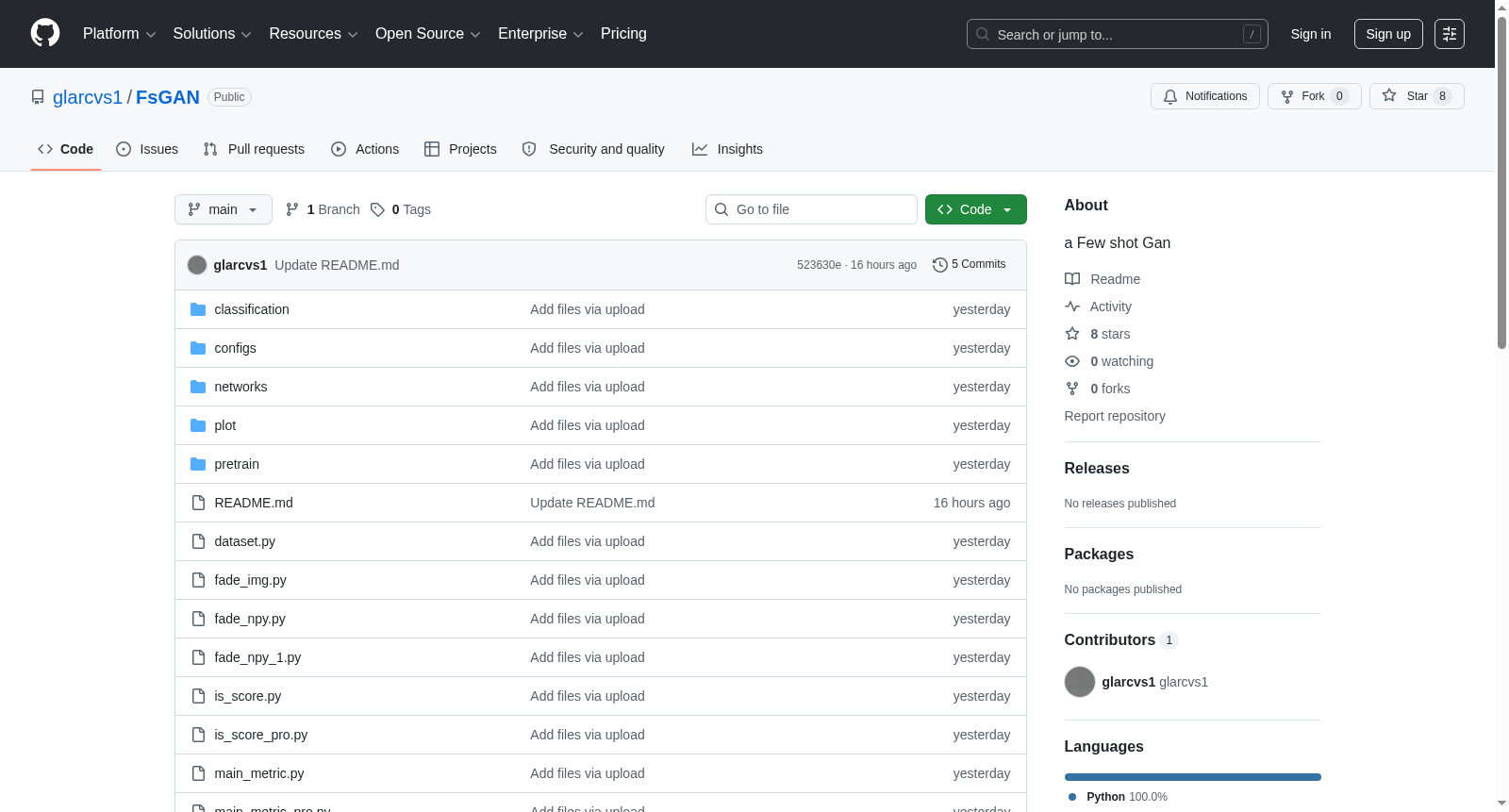The width and height of the screenshot is (1509, 812).
Task: Click the book icon next to Readme
Action: [x=1072, y=279]
